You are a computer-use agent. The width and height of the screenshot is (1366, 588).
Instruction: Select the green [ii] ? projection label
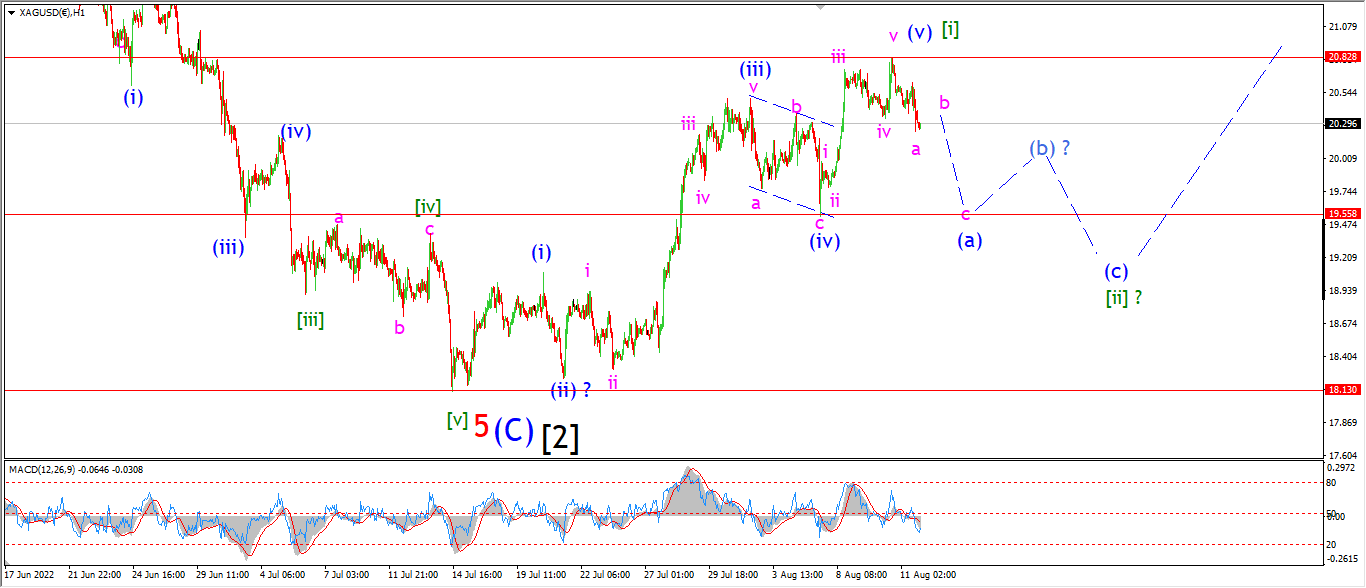click(1124, 297)
